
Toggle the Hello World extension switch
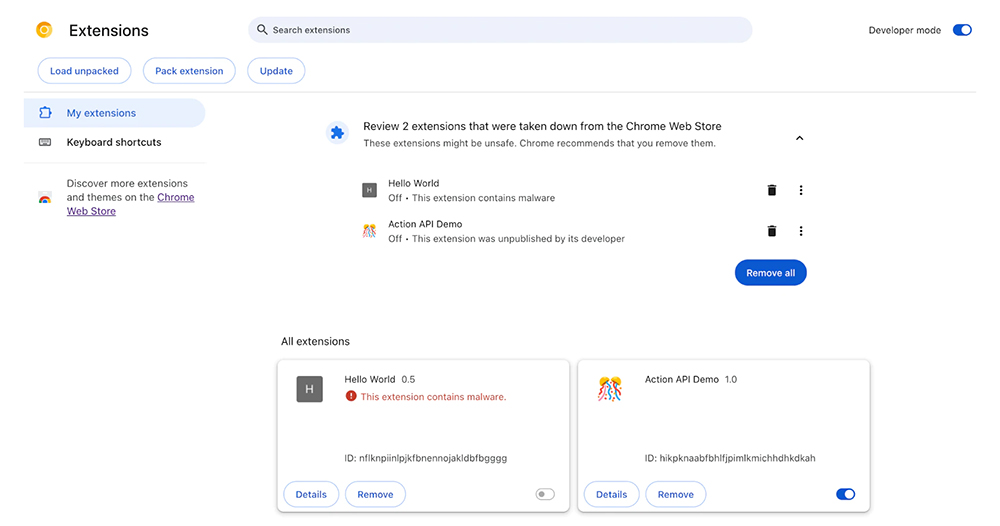[x=545, y=494]
